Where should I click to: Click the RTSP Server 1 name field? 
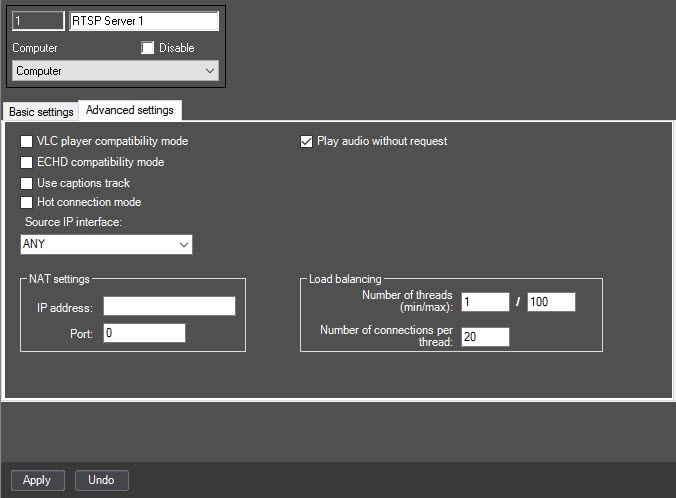coord(144,21)
